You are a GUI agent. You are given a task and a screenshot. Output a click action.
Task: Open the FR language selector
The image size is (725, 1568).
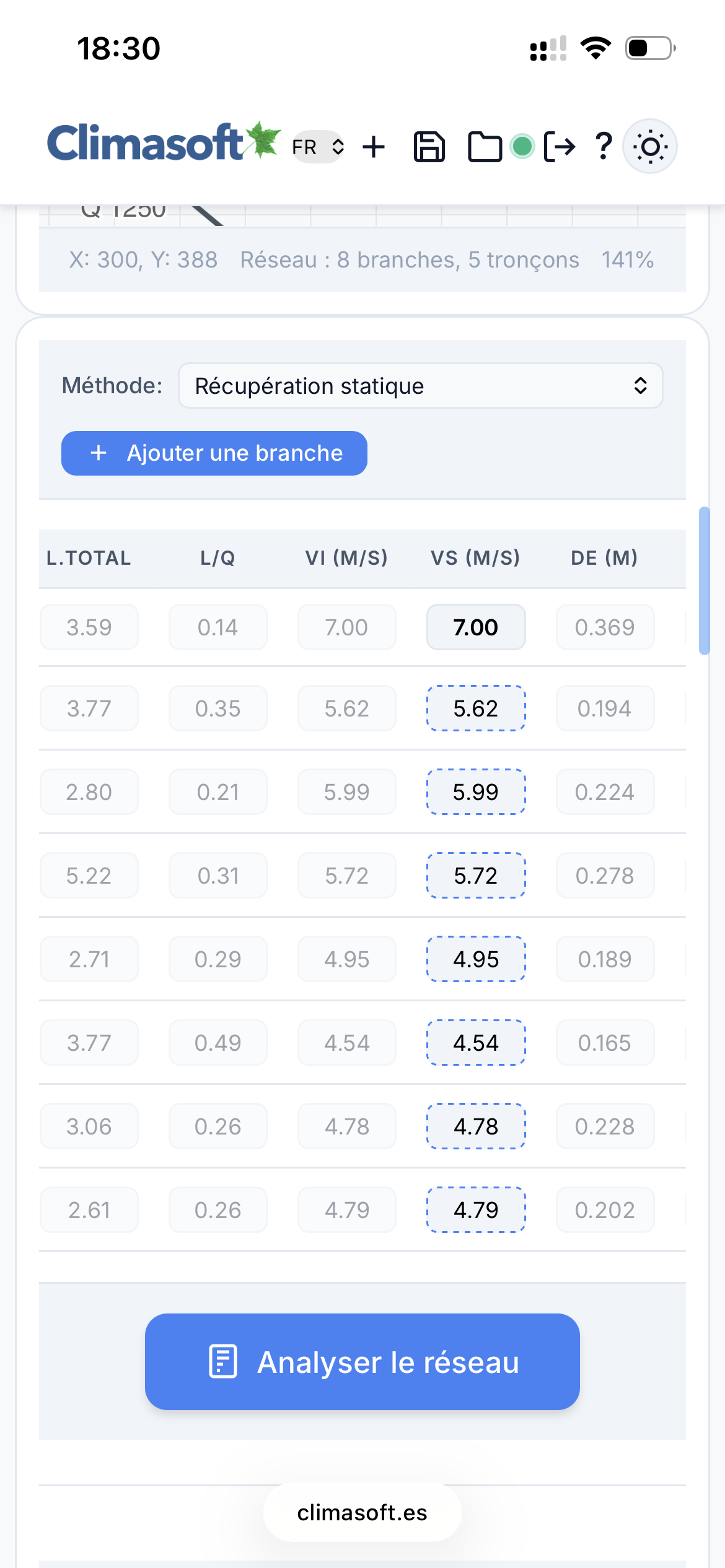319,147
